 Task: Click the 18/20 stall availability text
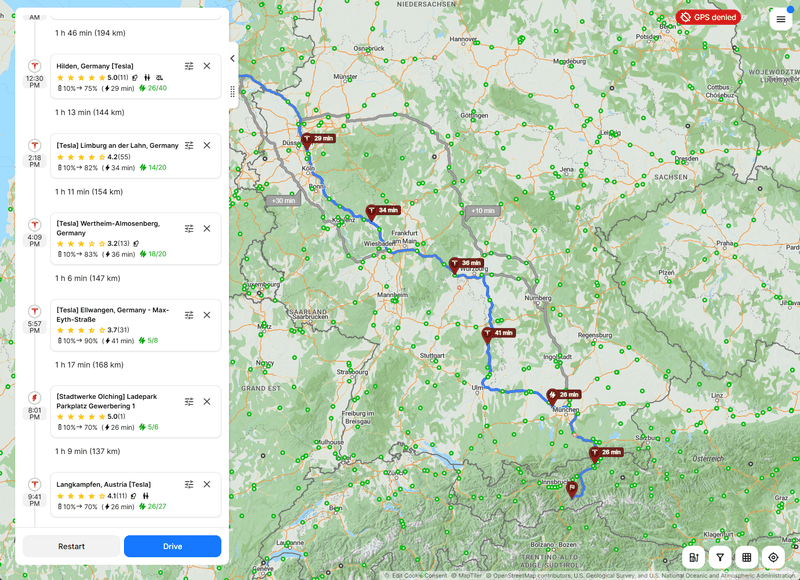[x=157, y=254]
